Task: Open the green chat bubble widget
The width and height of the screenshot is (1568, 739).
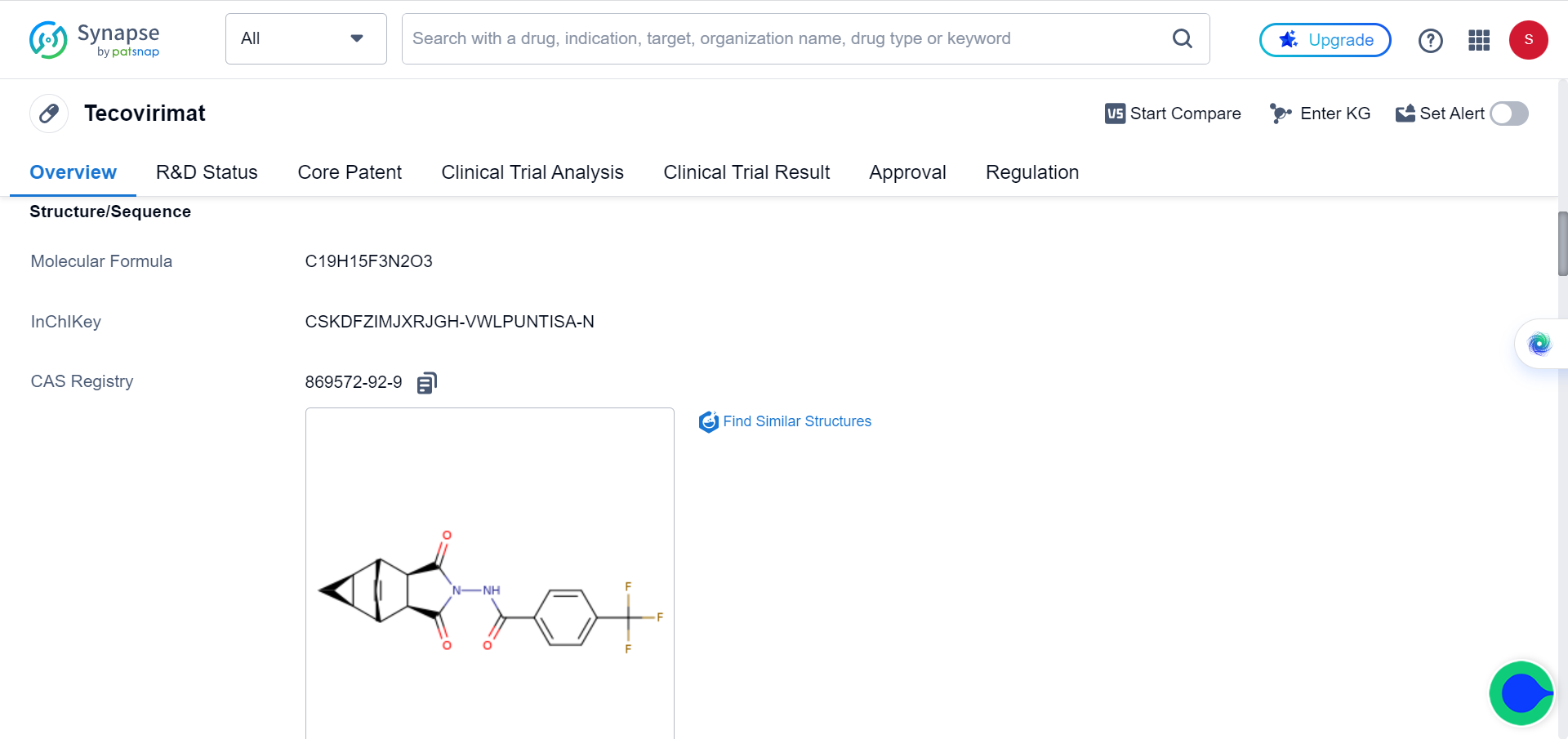Action: 1521,693
